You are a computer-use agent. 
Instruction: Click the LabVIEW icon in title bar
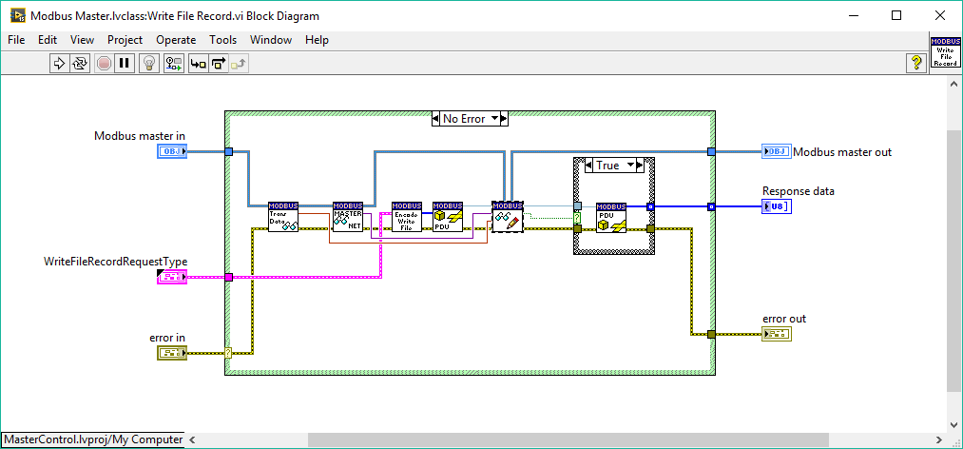(x=17, y=16)
